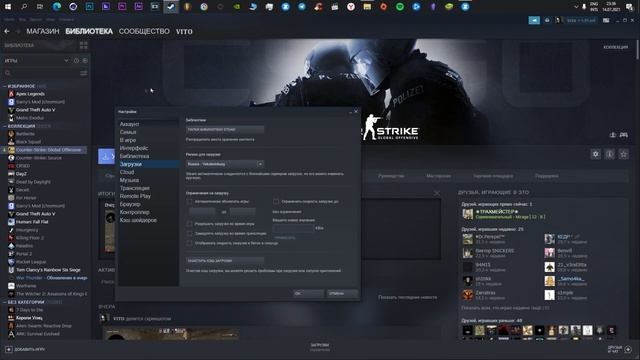The image size is (640, 360).
Task: Collapse the ИЗБРАННОЕ category
Action: click(x=4, y=86)
